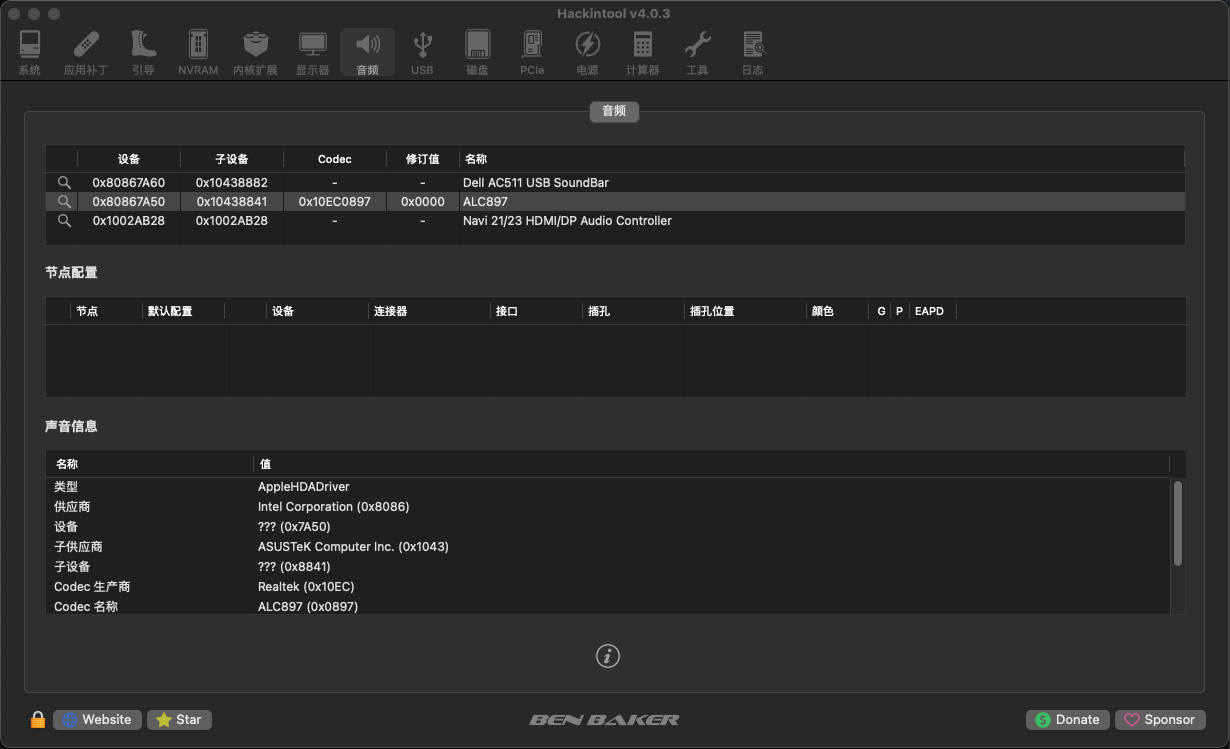Open the 磁盘 (Disks) toolbar section
1230x749 pixels.
[477, 53]
